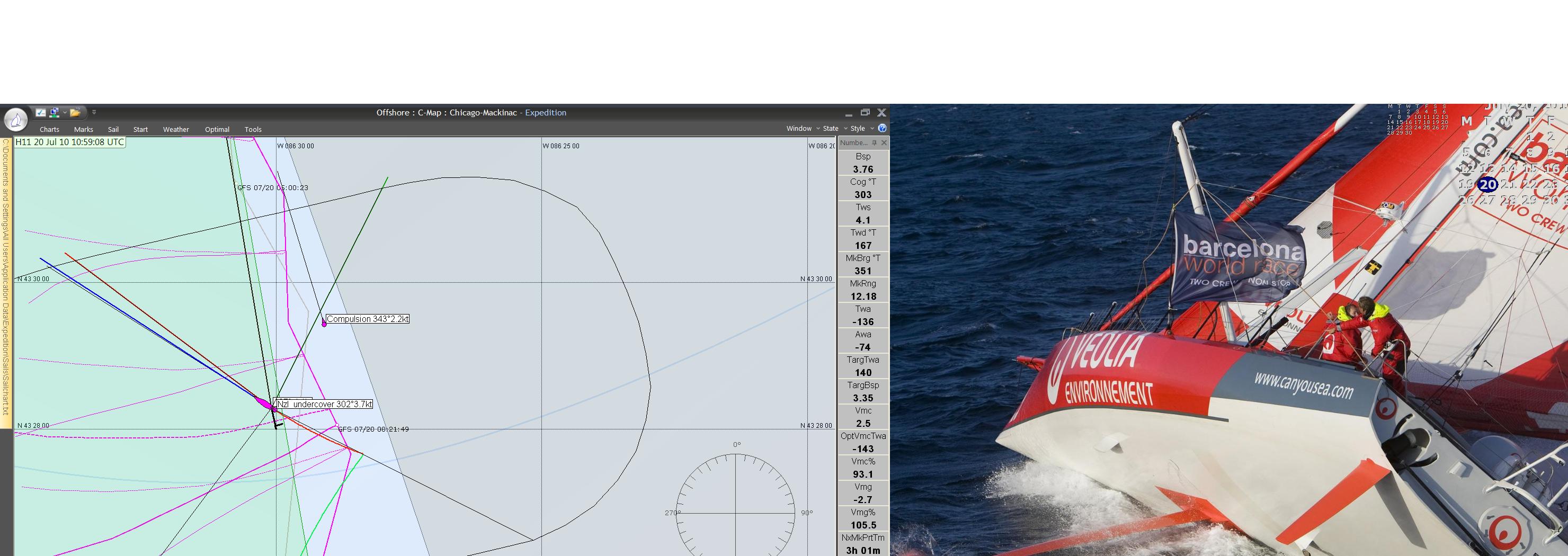The image size is (1568, 556).
Task: Click the Bsp value 3.76
Action: coord(863,170)
